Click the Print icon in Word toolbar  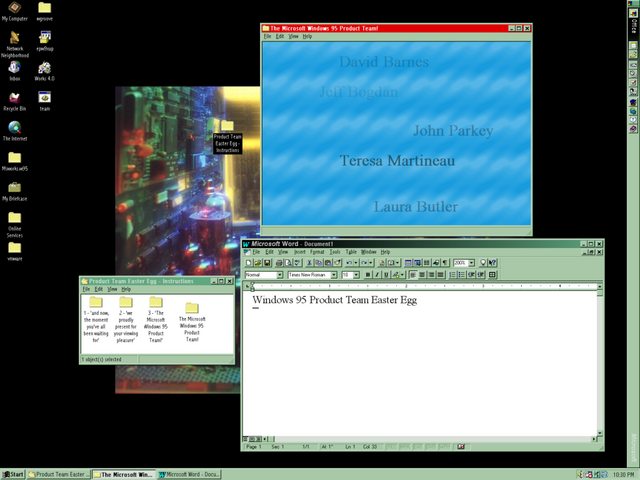pyautogui.click(x=279, y=263)
